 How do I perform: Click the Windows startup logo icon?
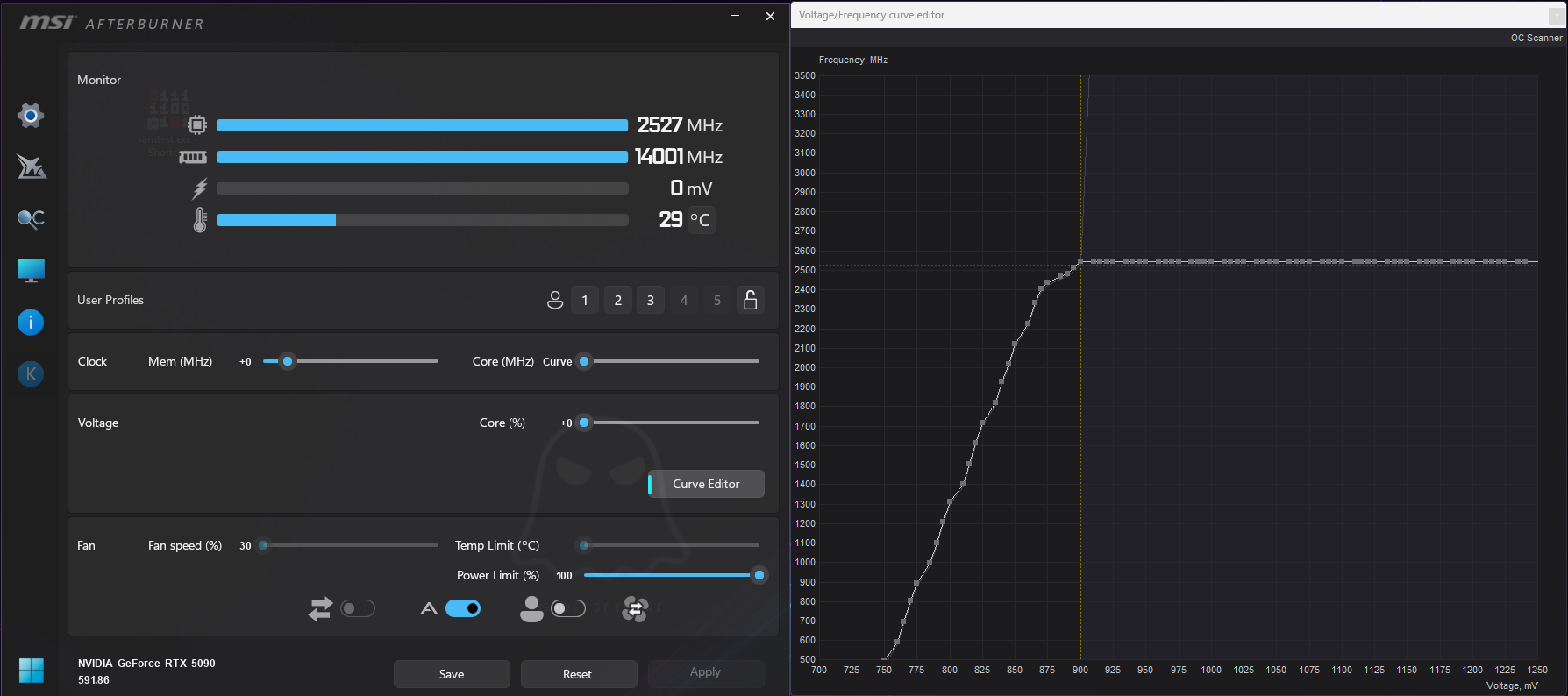click(x=31, y=671)
